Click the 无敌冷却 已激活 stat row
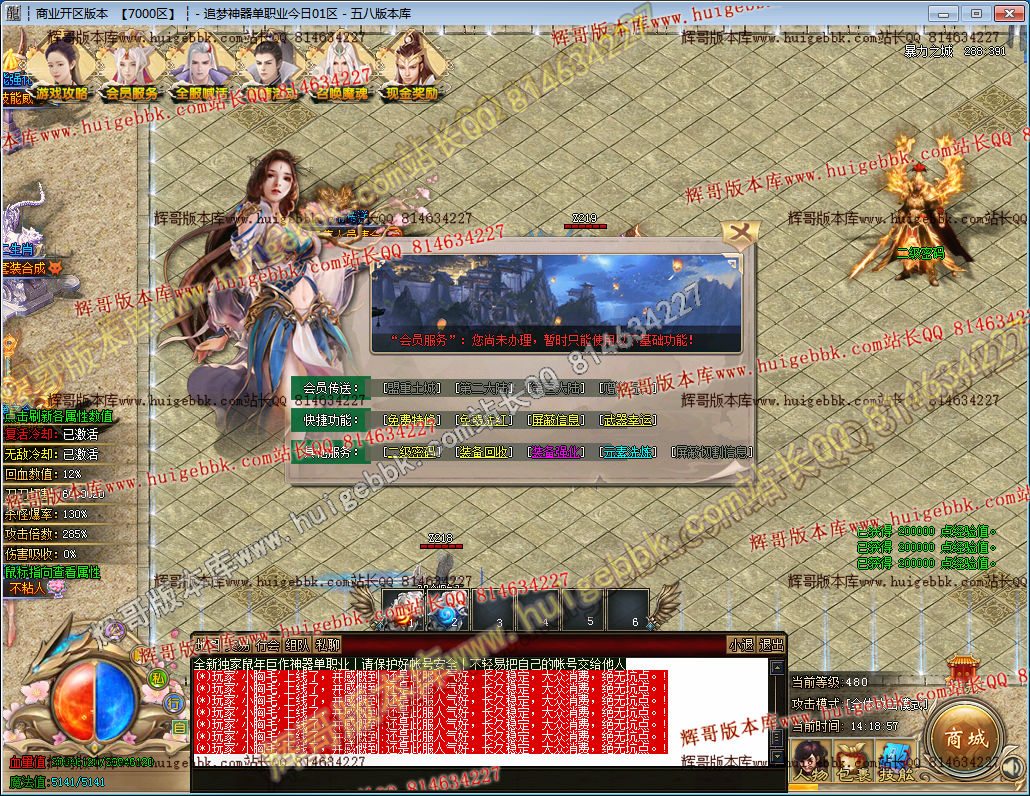 [x=51, y=454]
